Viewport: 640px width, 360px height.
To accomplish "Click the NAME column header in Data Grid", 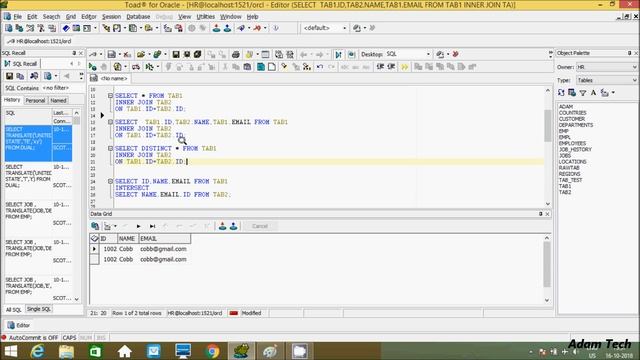I will point(127,239).
